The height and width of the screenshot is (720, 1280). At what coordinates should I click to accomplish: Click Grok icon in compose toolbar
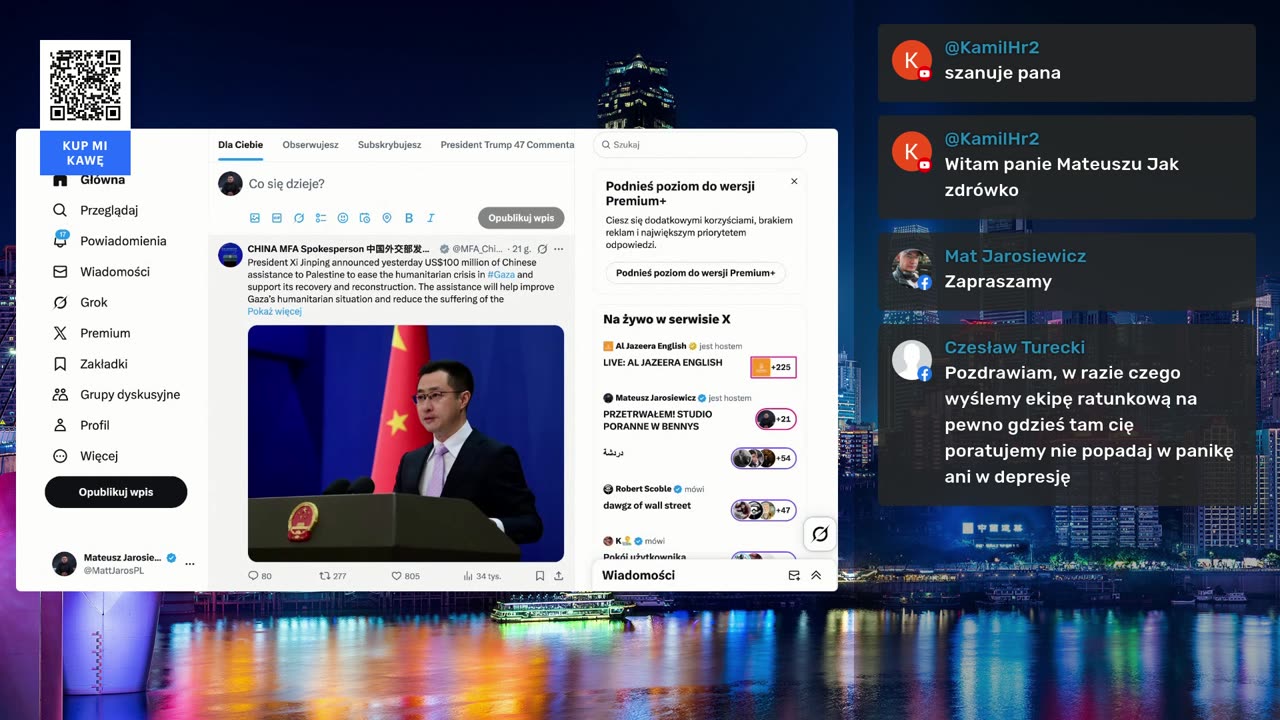click(x=299, y=218)
